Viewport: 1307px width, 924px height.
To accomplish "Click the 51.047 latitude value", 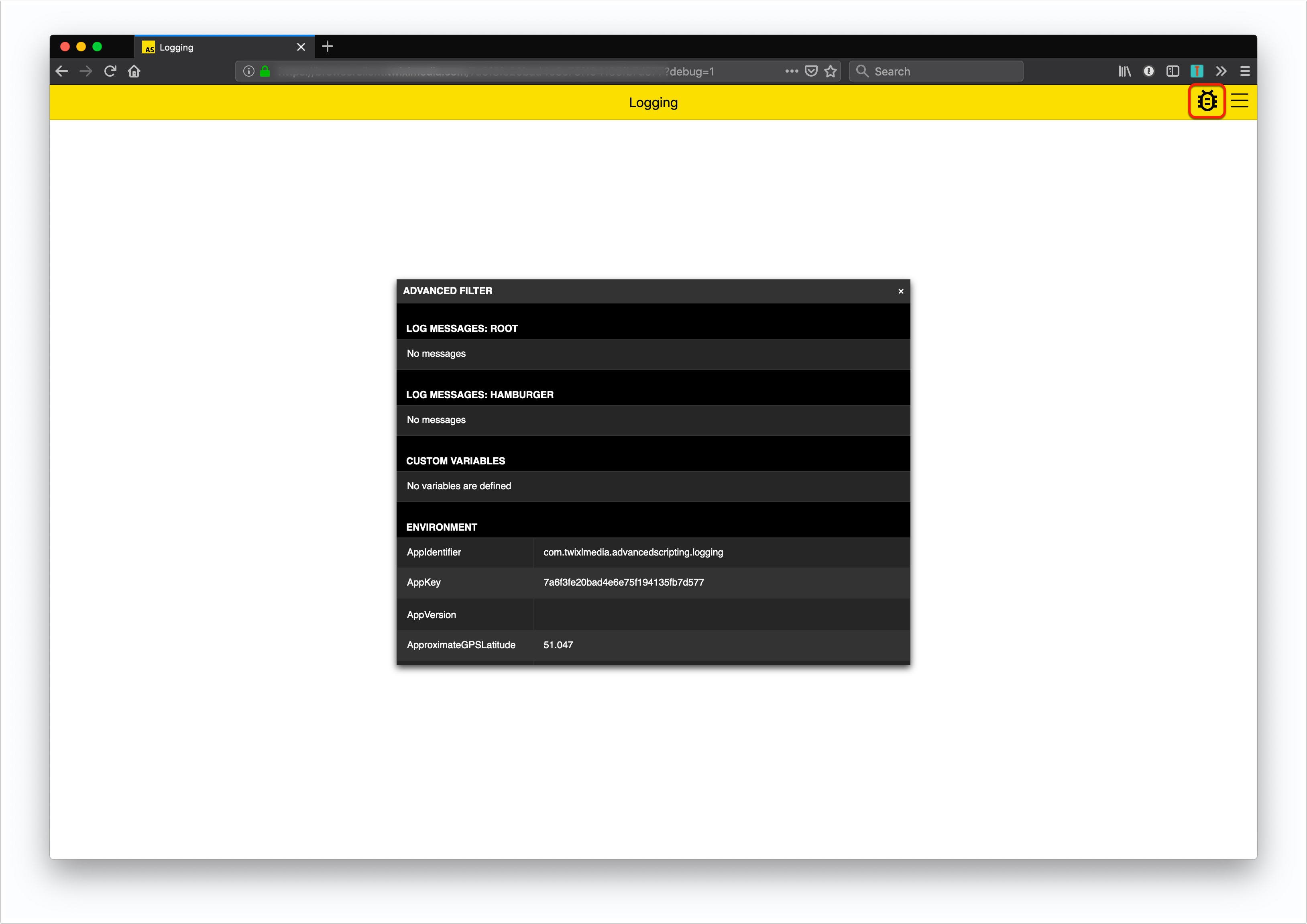I will (x=558, y=645).
